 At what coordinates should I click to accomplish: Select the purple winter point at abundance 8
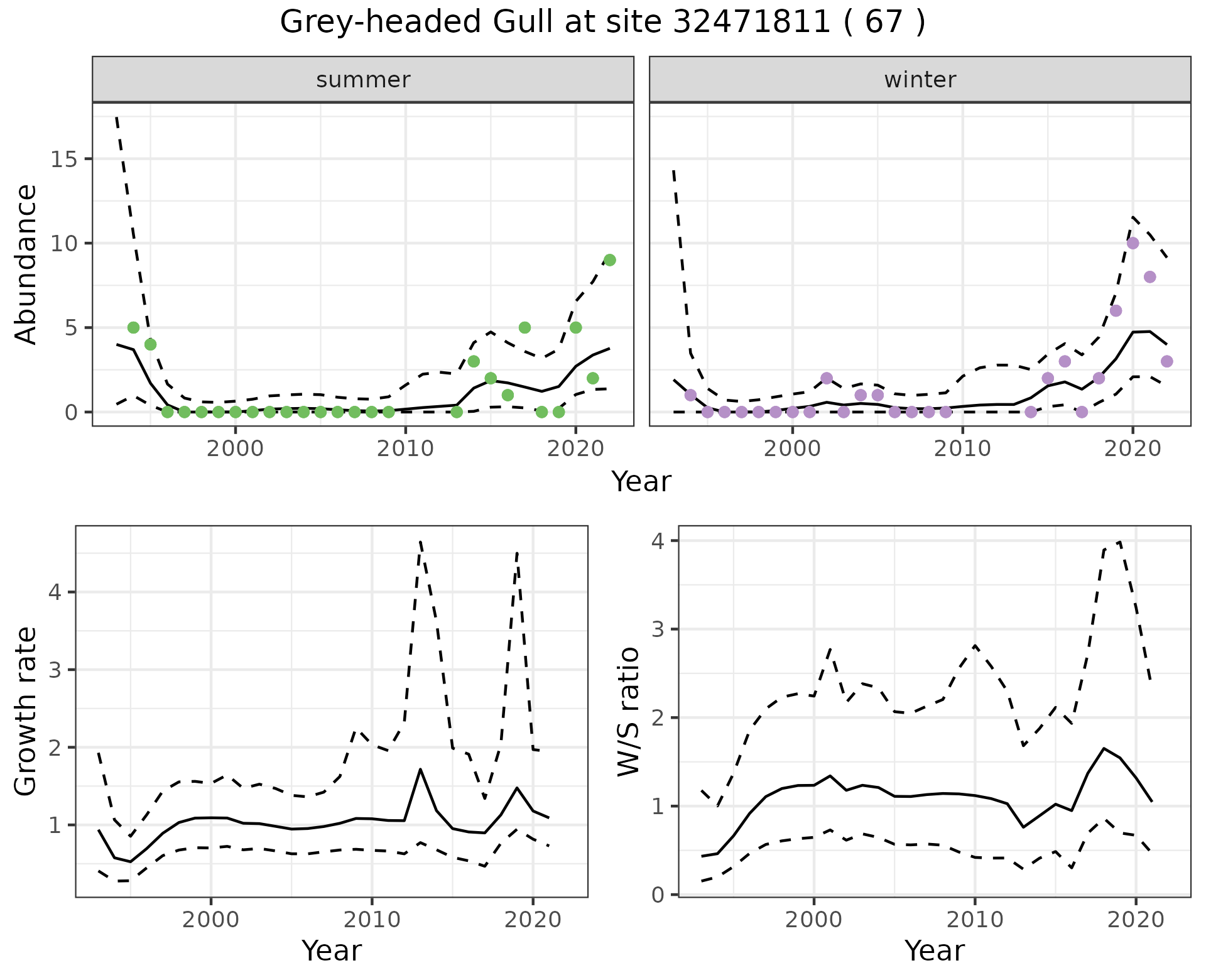(1149, 277)
